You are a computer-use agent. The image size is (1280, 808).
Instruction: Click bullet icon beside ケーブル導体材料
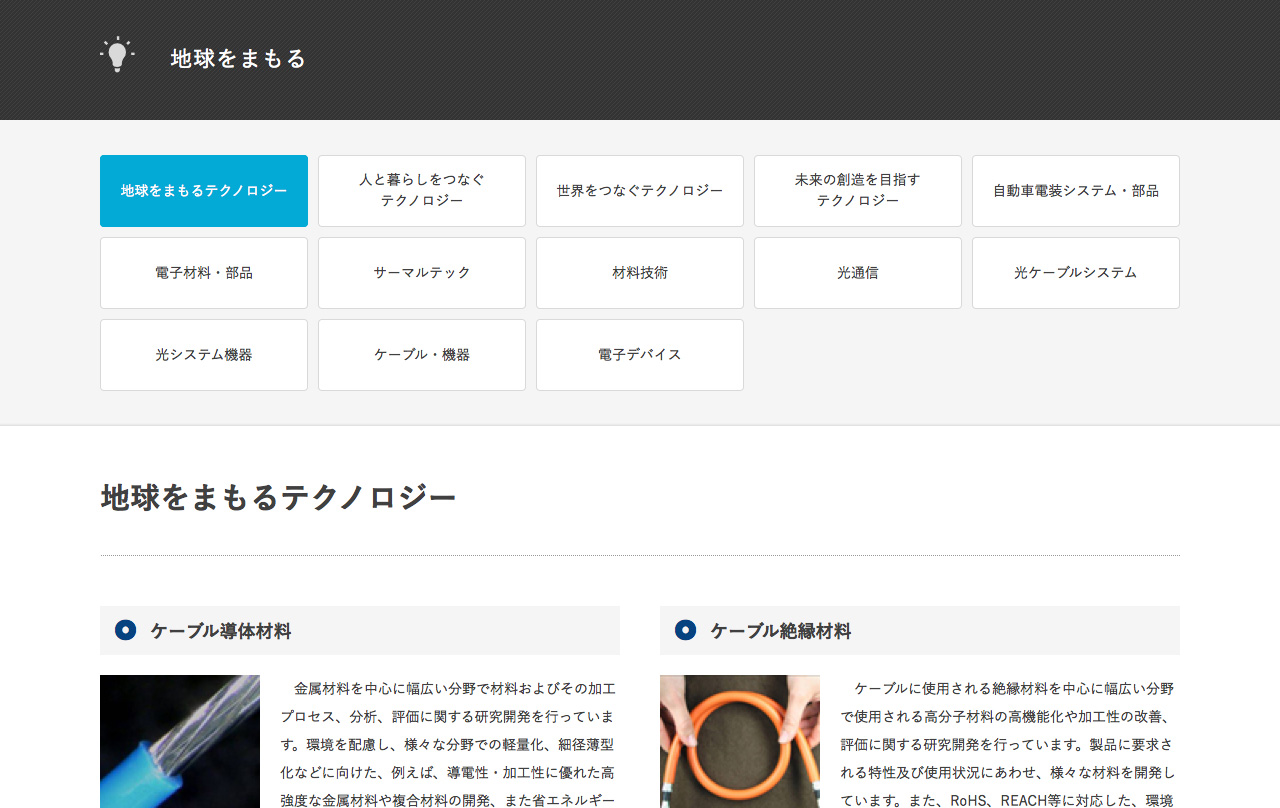[125, 630]
